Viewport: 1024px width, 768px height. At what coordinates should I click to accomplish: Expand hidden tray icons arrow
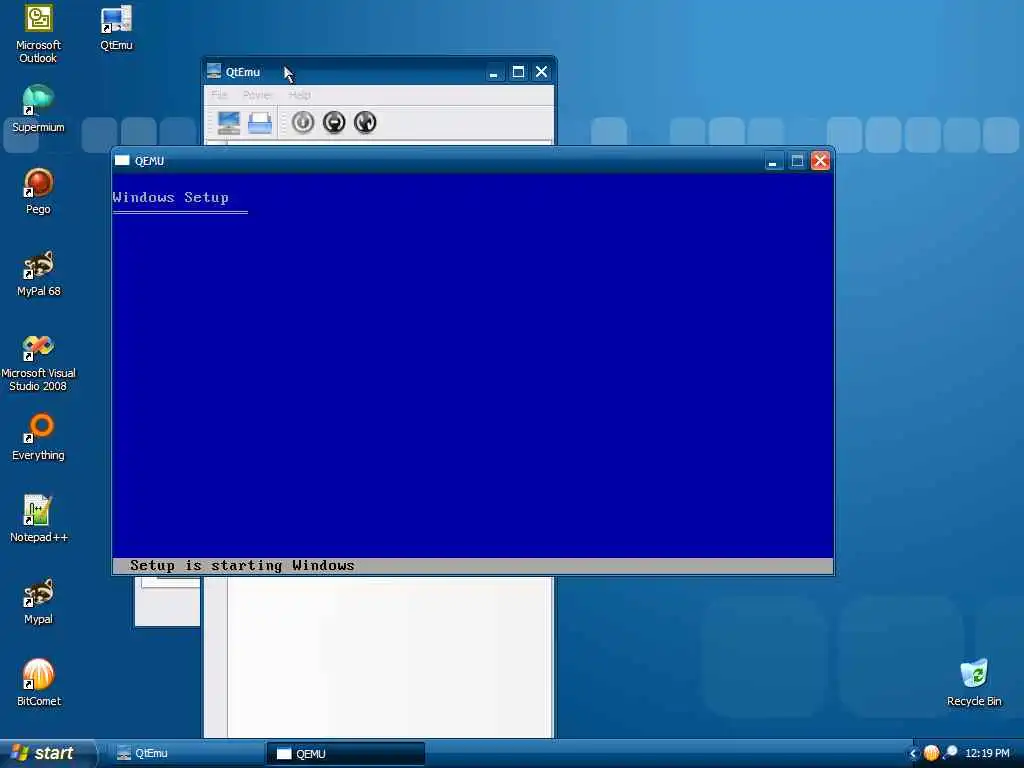coord(913,754)
